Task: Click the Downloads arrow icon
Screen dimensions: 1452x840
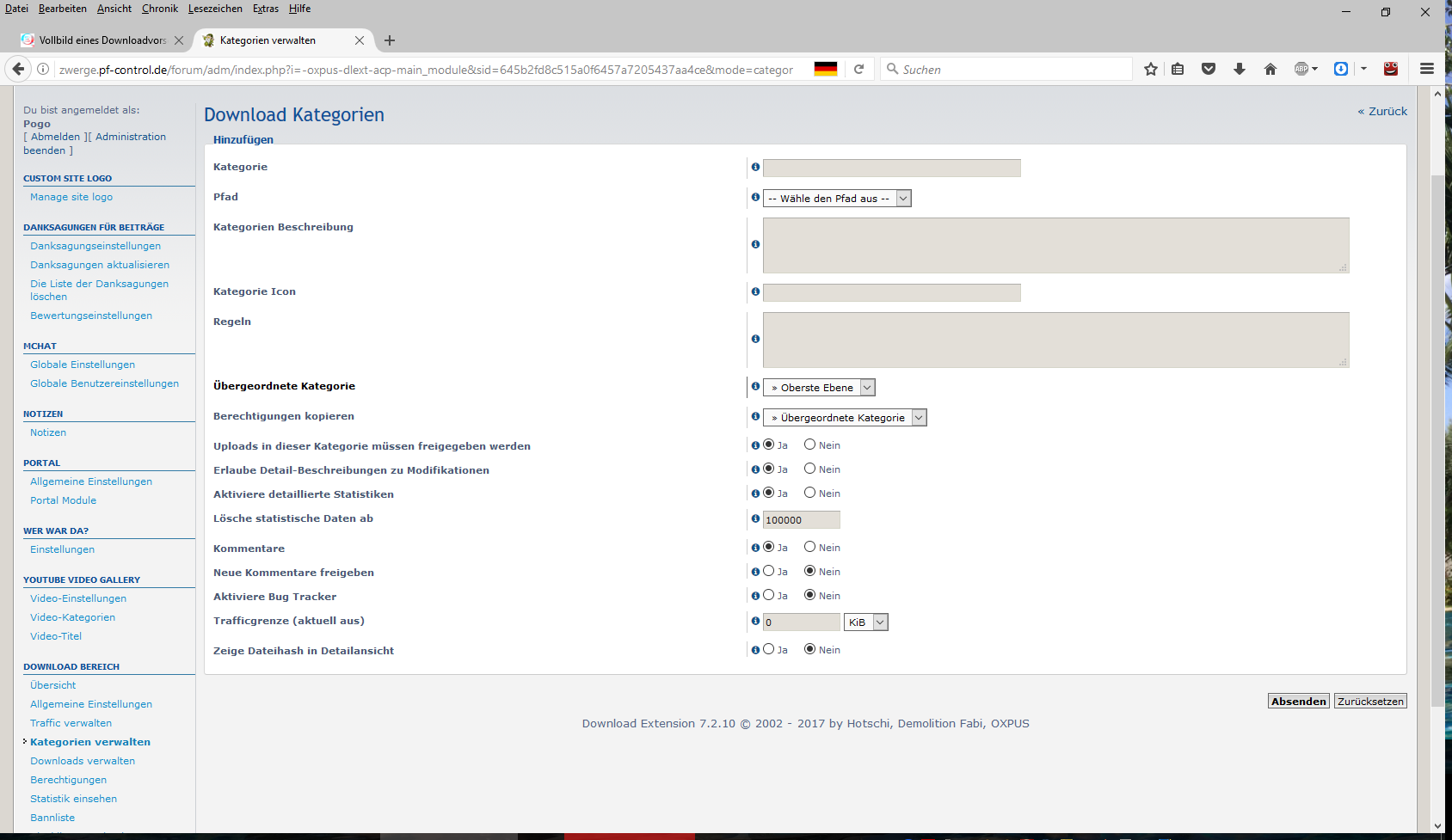Action: [x=1240, y=69]
